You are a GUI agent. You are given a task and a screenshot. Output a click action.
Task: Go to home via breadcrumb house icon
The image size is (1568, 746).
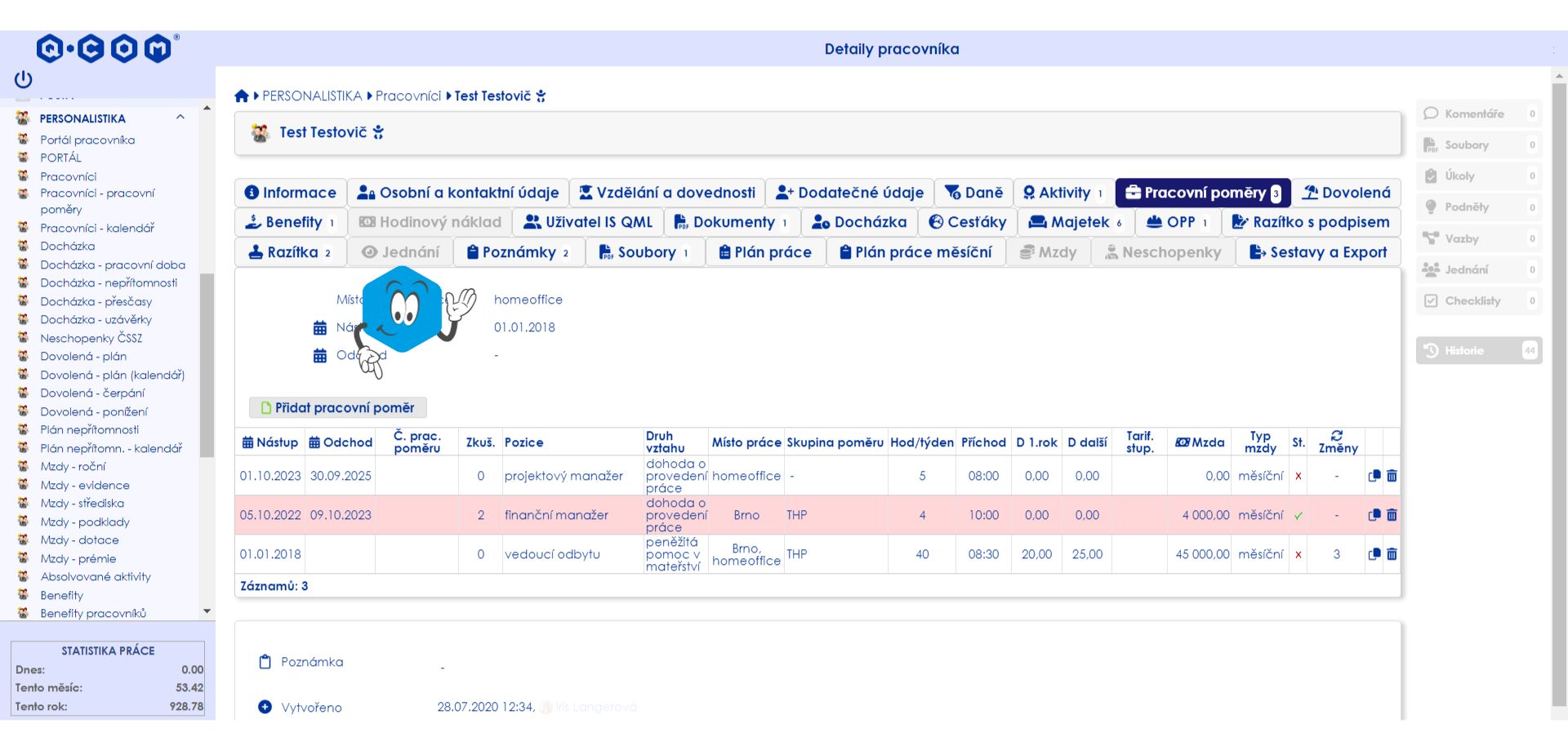(242, 95)
